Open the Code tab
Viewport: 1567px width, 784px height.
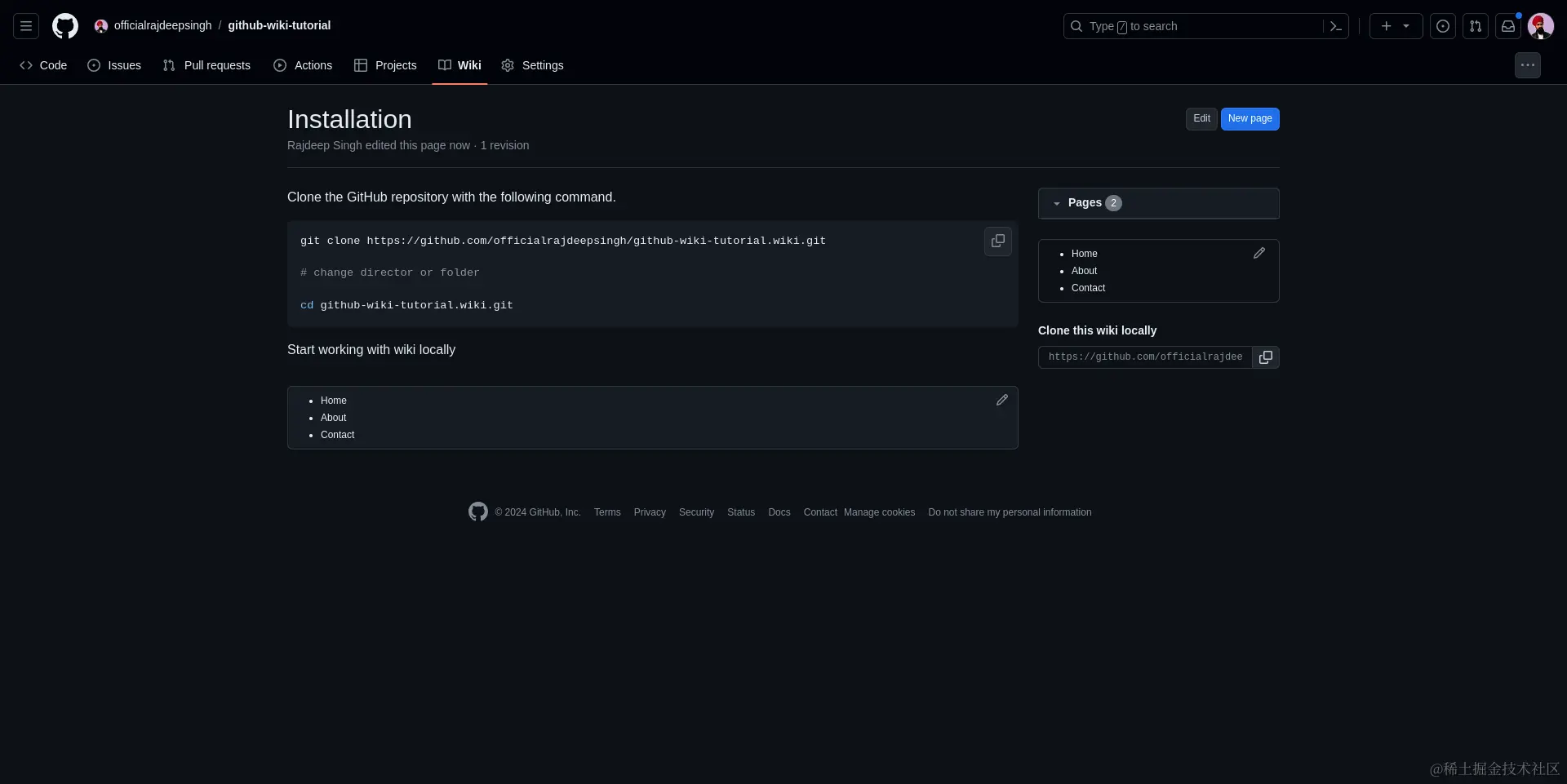(x=43, y=65)
